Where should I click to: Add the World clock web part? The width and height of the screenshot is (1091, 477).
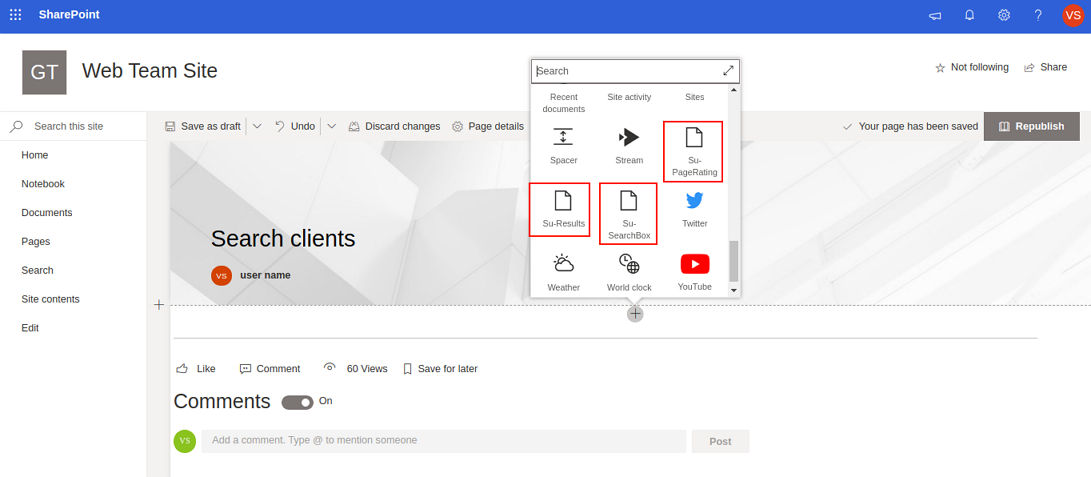tap(629, 270)
